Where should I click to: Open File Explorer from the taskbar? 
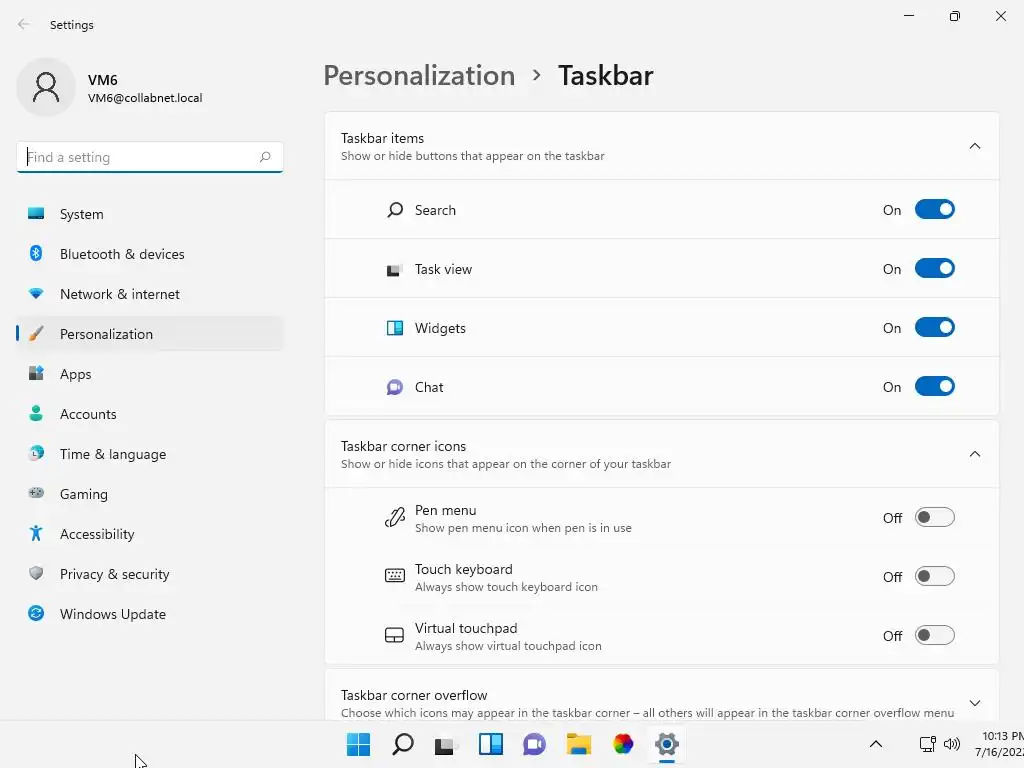pyautogui.click(x=579, y=744)
